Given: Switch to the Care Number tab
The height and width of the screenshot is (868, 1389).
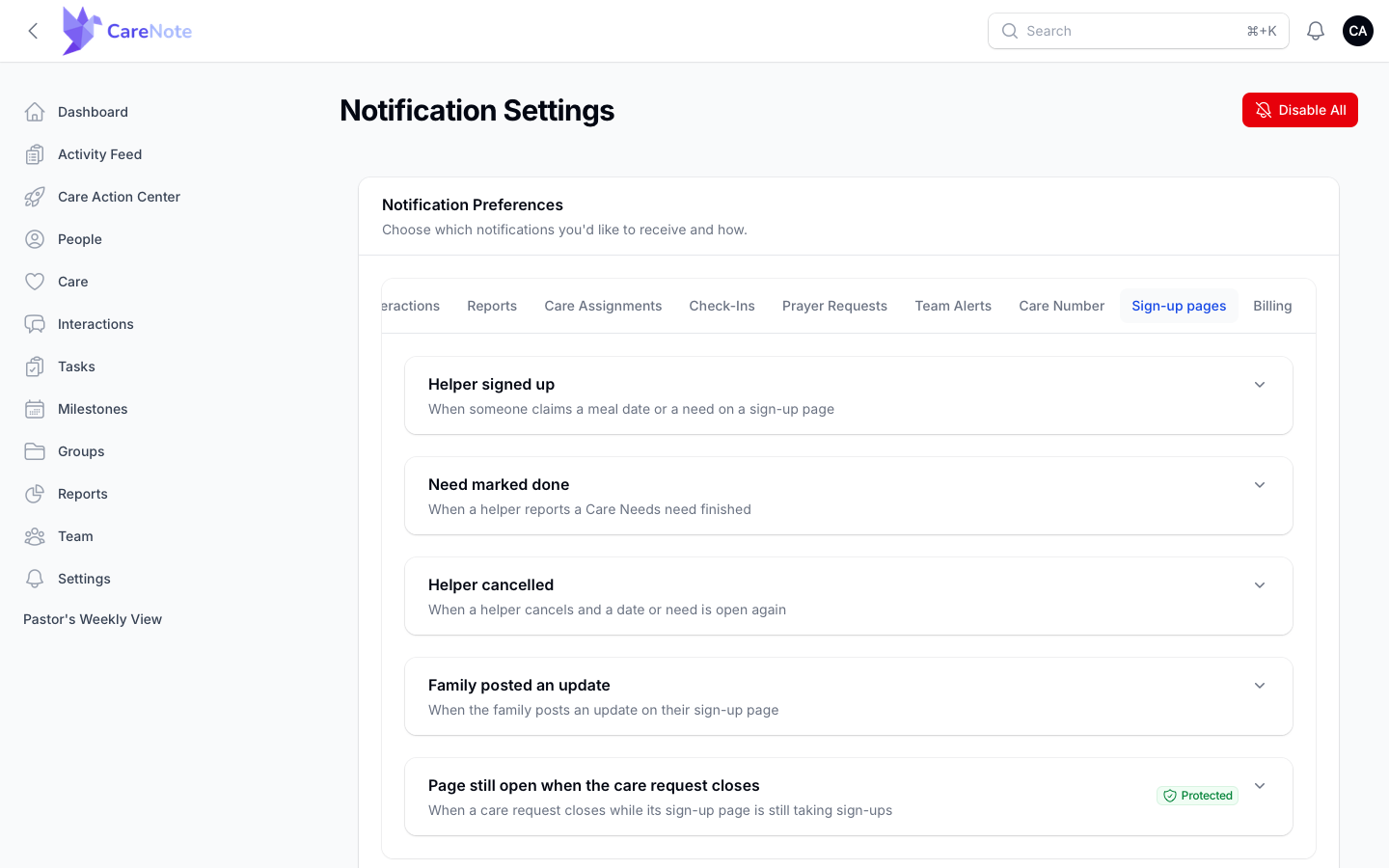Looking at the screenshot, I should pyautogui.click(x=1061, y=306).
